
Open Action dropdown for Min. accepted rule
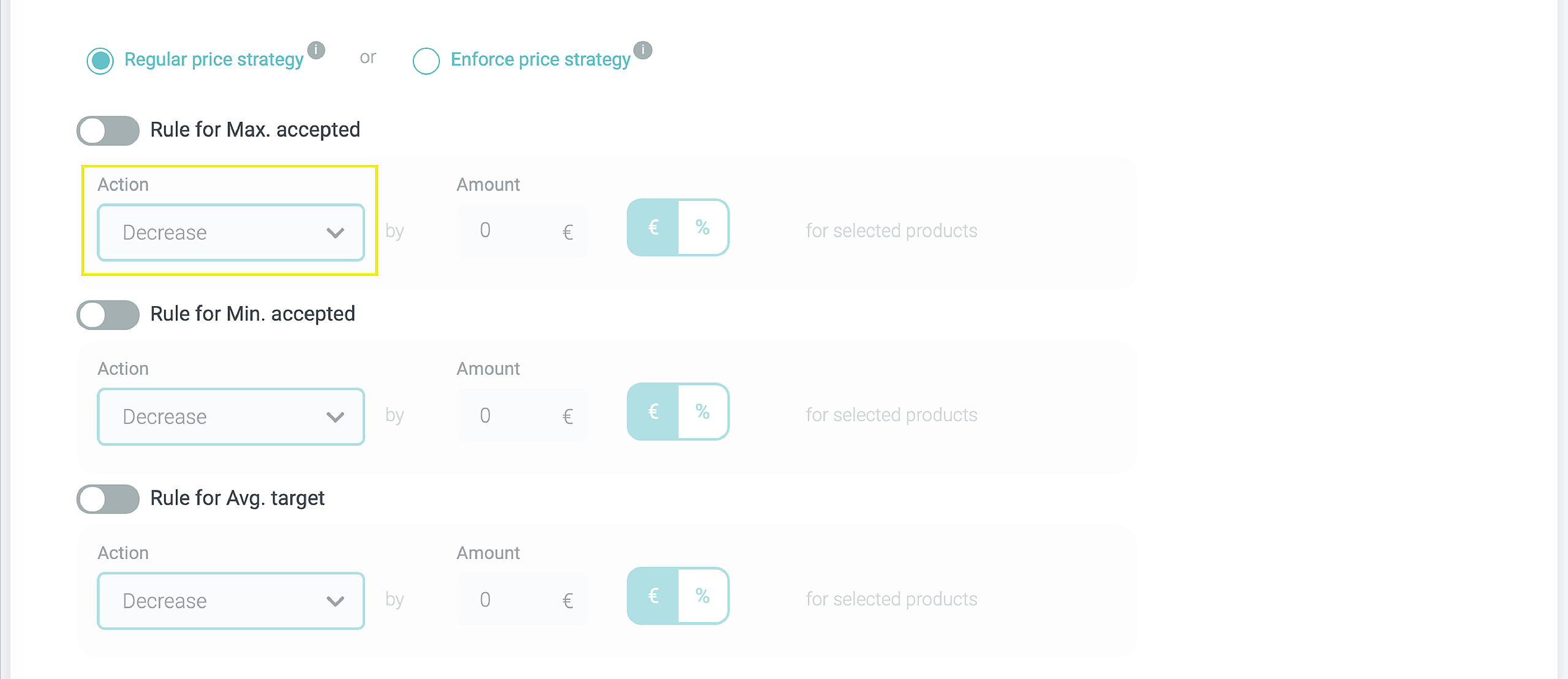(x=231, y=417)
